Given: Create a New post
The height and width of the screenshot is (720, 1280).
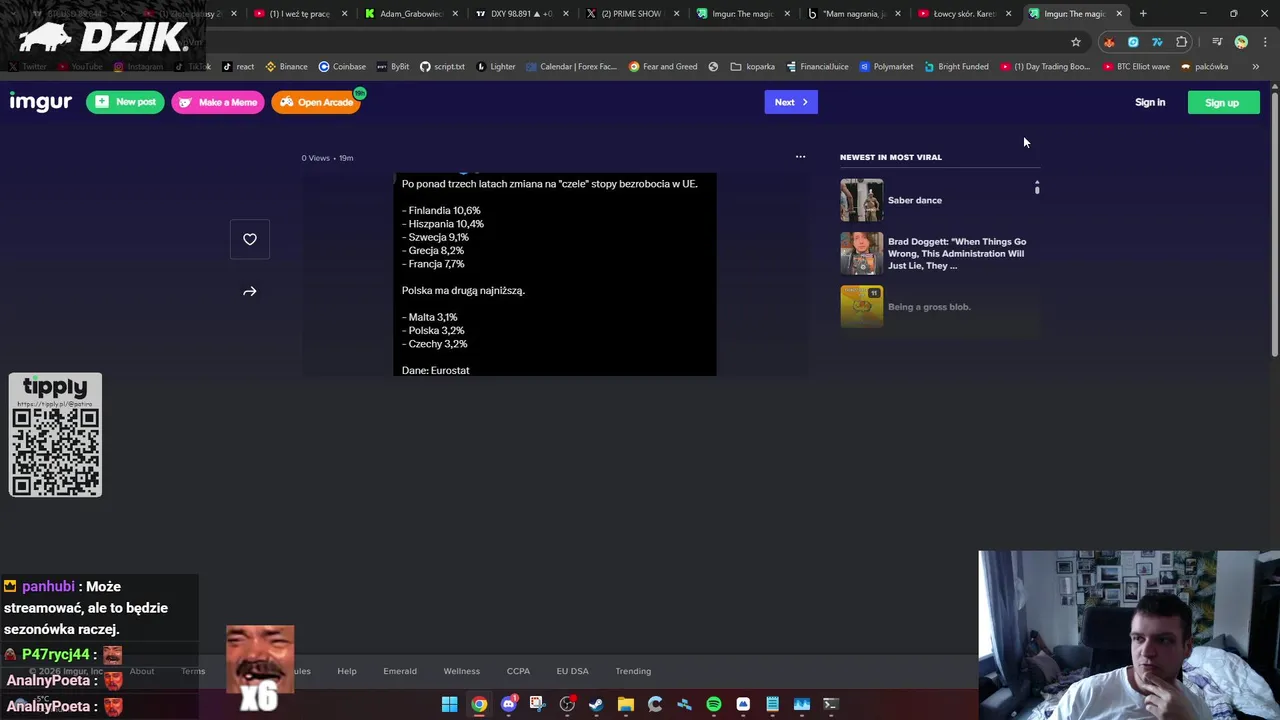Looking at the screenshot, I should pyautogui.click(x=125, y=102).
